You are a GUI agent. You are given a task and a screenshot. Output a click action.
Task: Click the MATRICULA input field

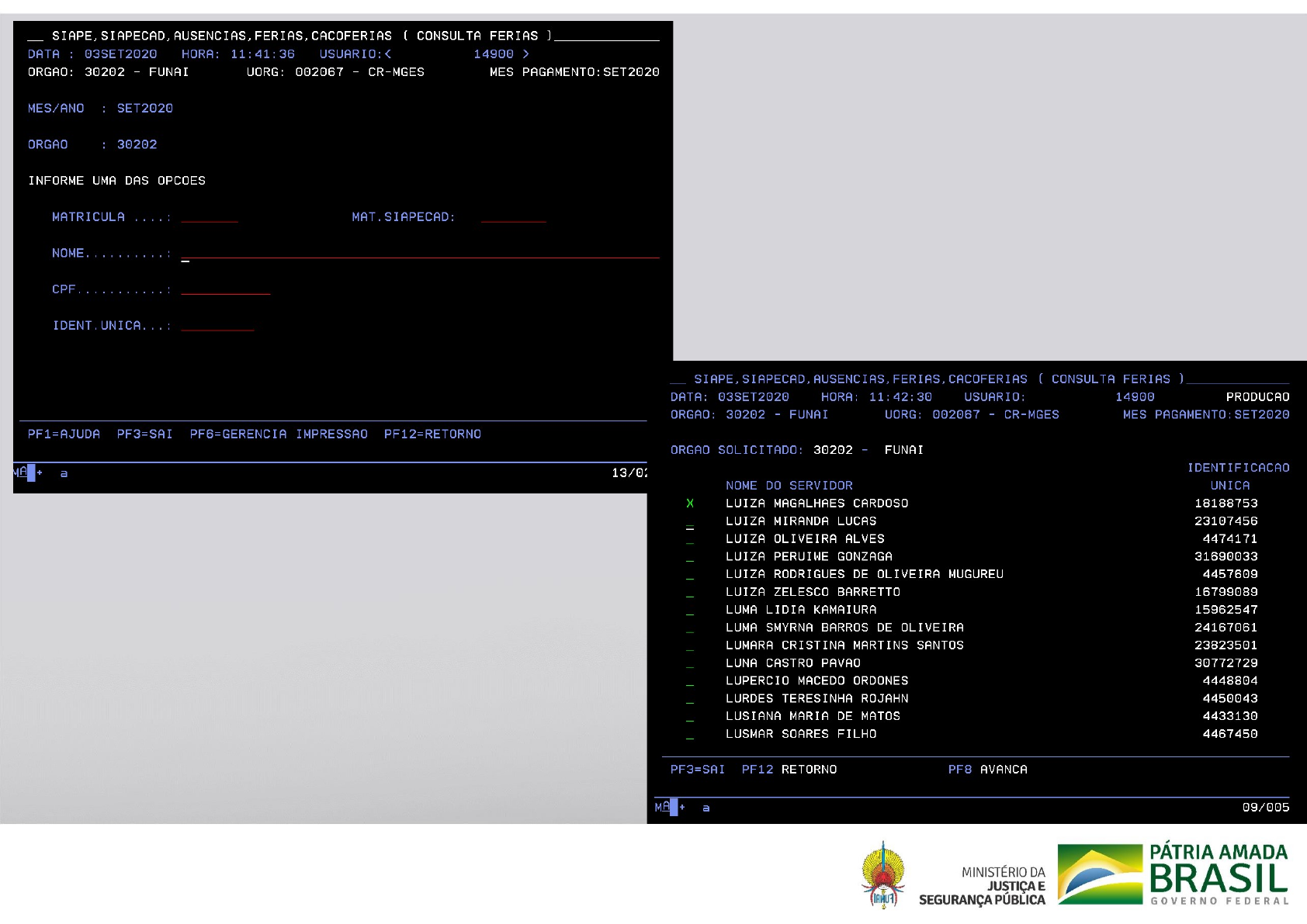(x=209, y=217)
